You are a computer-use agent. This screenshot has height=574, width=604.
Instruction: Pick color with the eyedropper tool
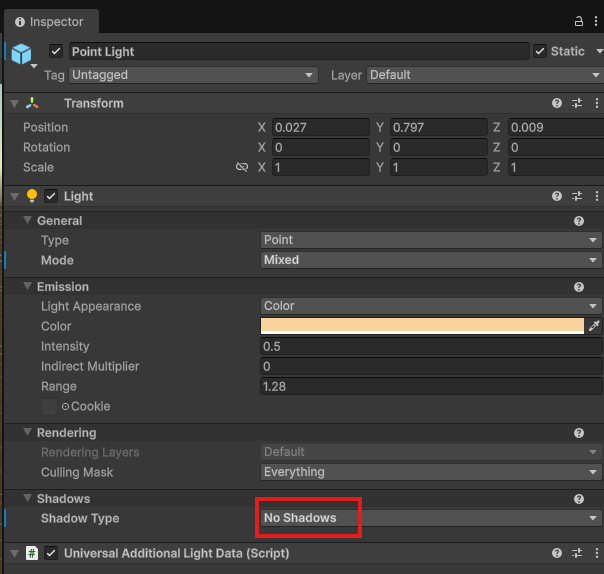coord(594,326)
